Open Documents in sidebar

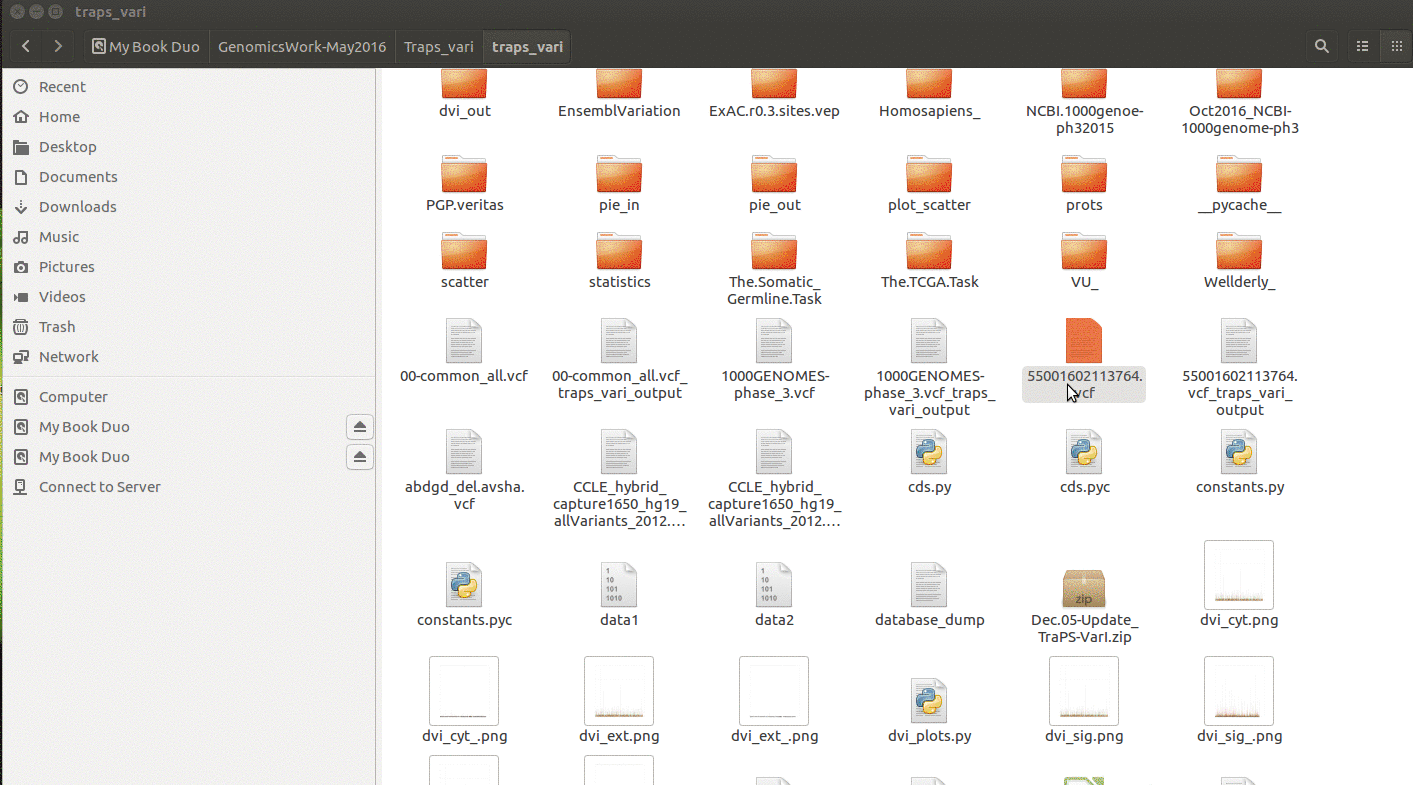[x=78, y=177]
